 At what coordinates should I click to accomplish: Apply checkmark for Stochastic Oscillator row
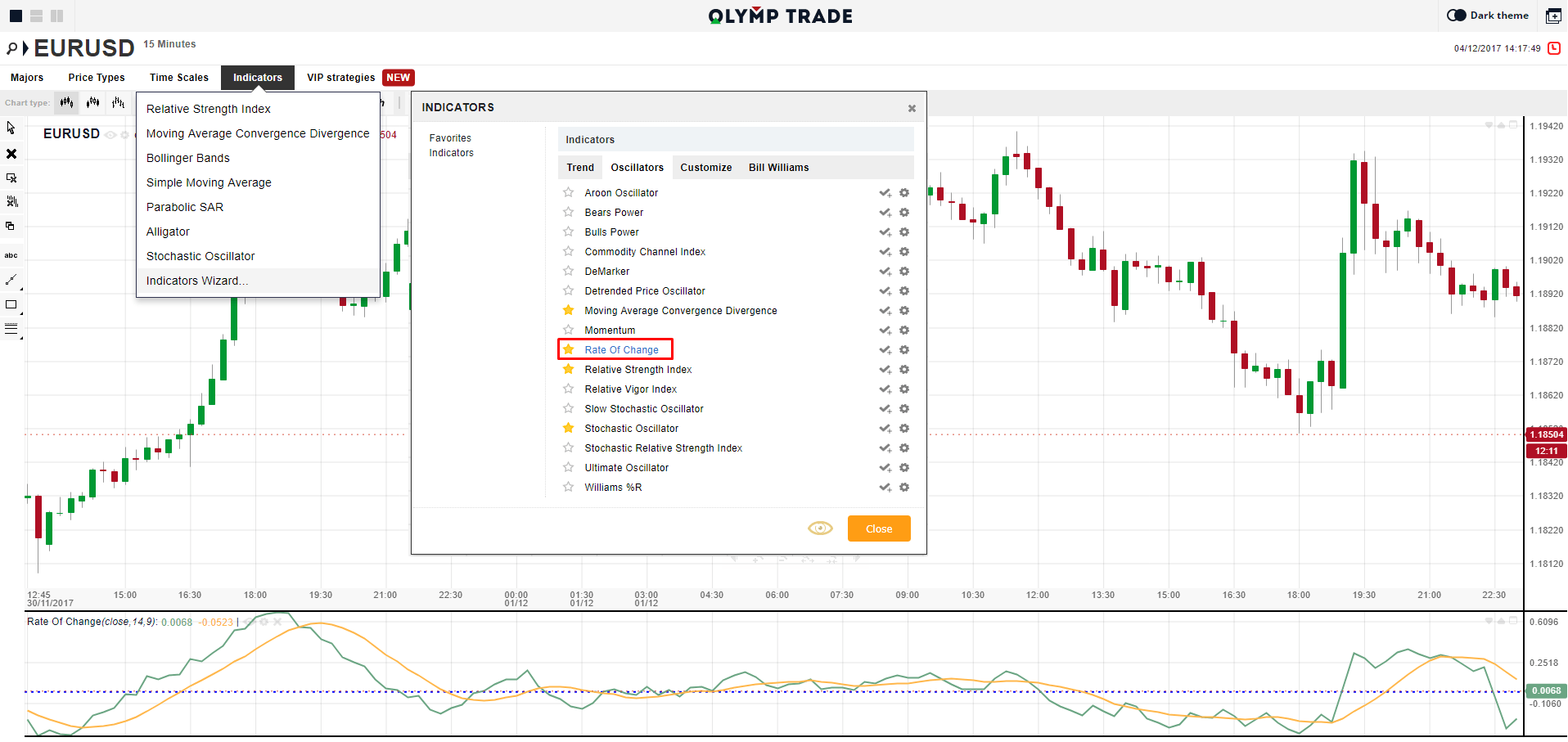885,429
